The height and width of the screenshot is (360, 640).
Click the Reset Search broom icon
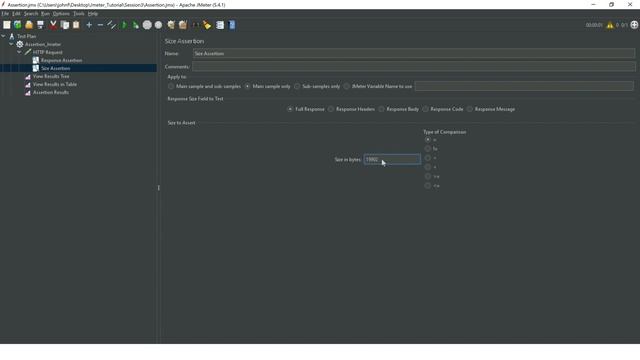[x=207, y=25]
